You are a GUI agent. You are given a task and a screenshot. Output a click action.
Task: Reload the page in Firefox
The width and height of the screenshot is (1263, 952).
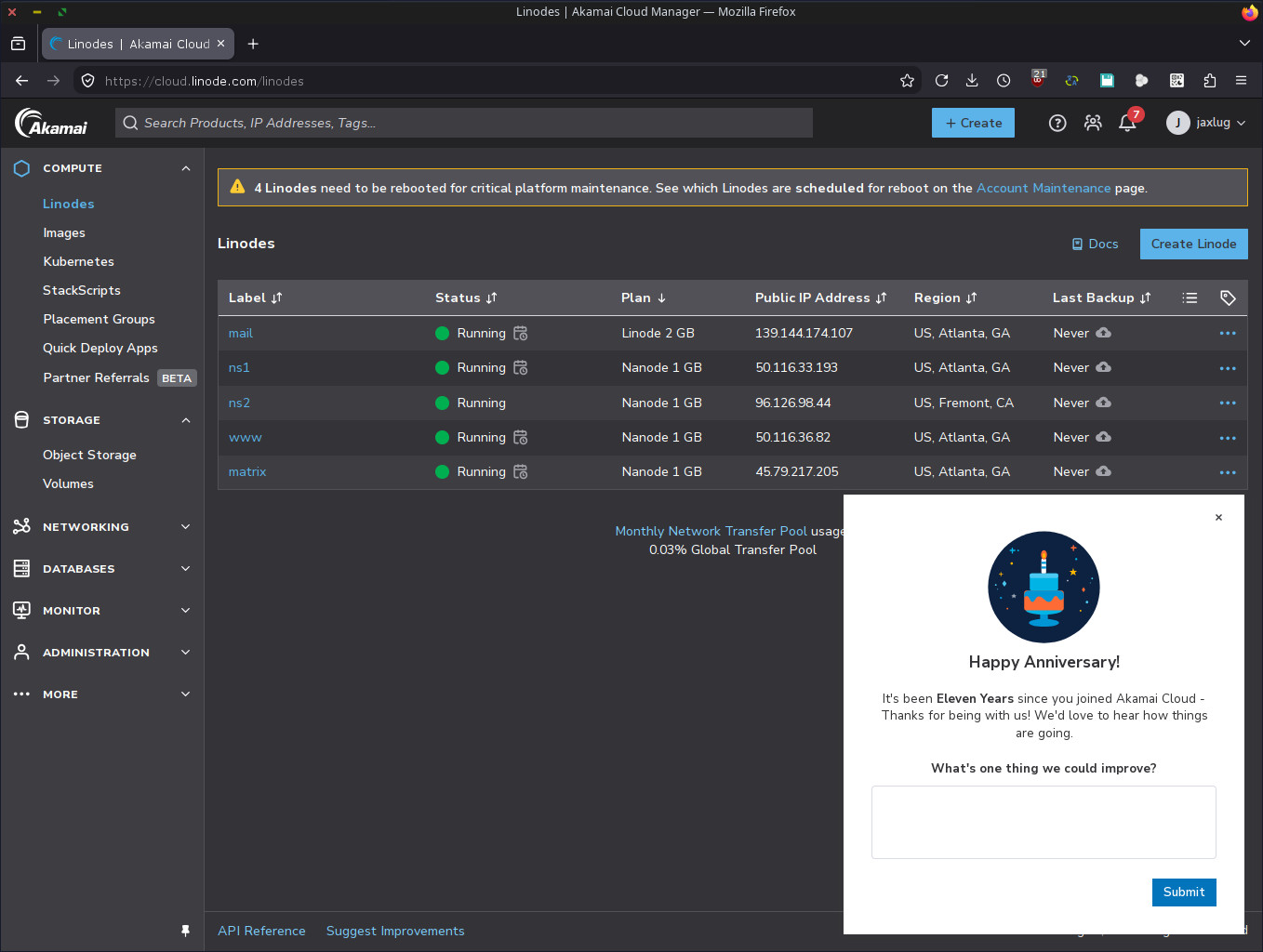pyautogui.click(x=941, y=81)
